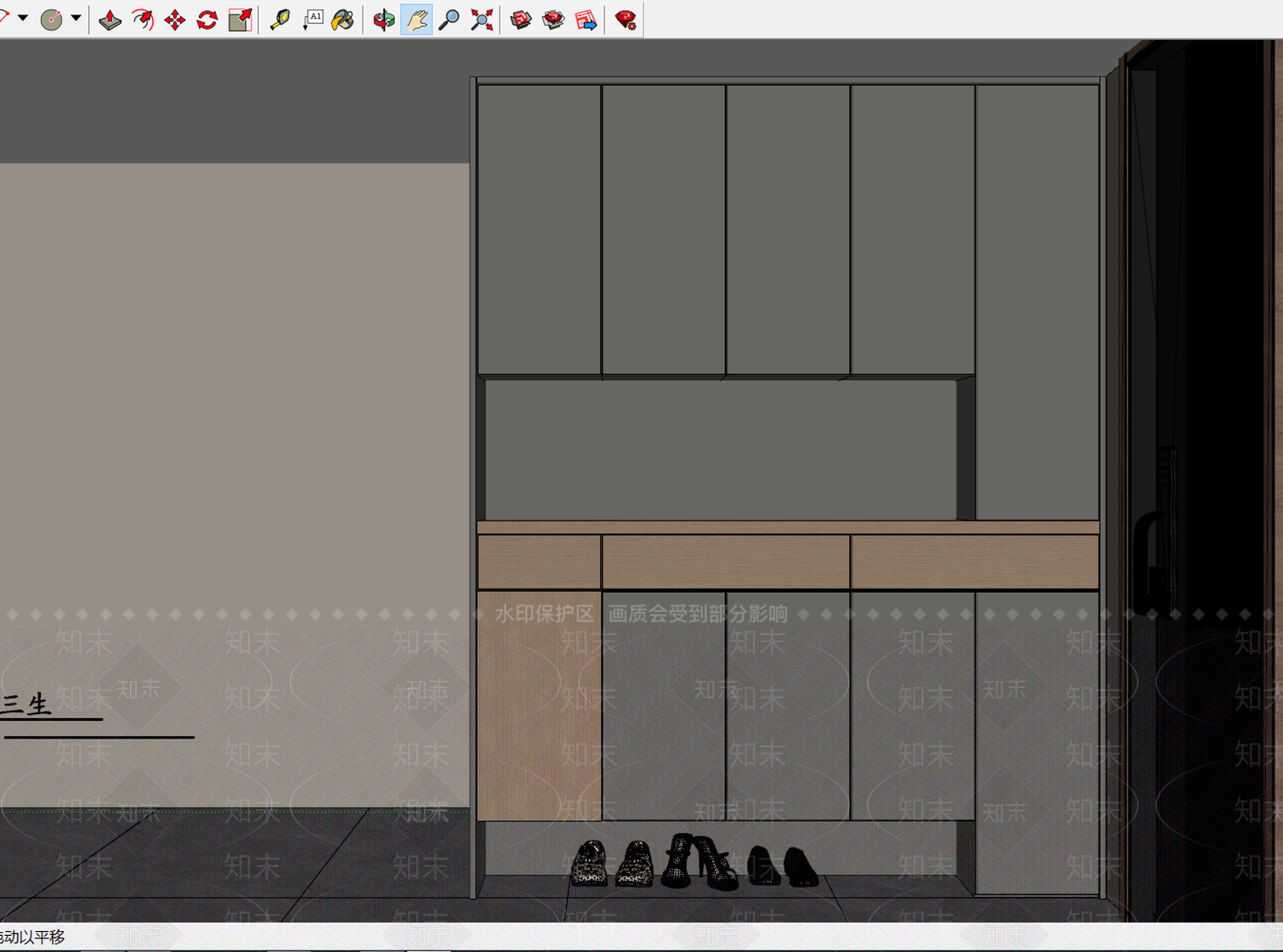1283x952 pixels.
Task: Open the Extension Manager ruby icon
Action: pyautogui.click(x=625, y=20)
